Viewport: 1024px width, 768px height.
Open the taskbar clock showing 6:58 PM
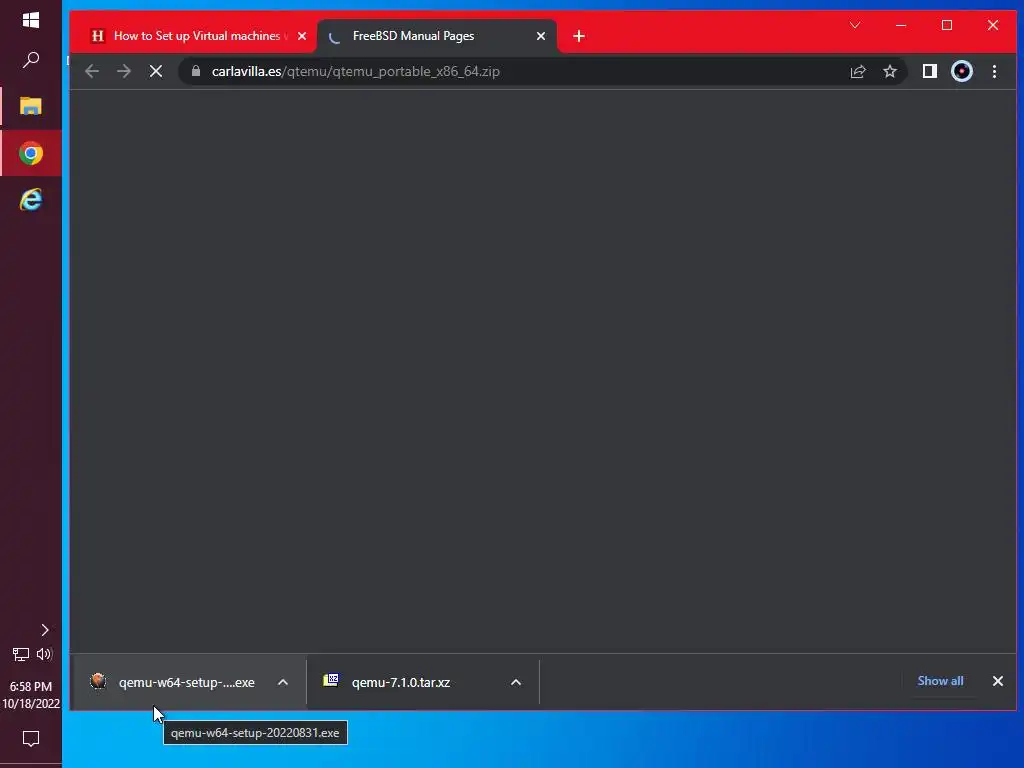pyautogui.click(x=31, y=695)
